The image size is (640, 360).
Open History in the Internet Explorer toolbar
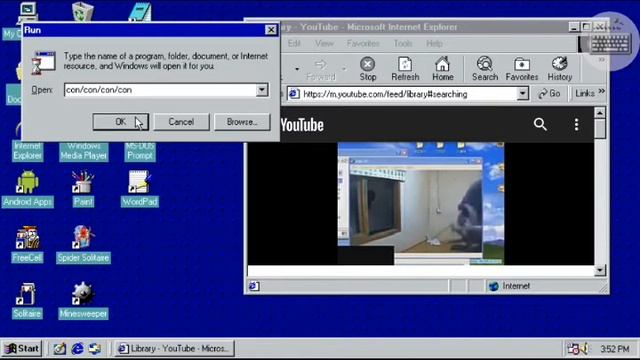tap(560, 69)
